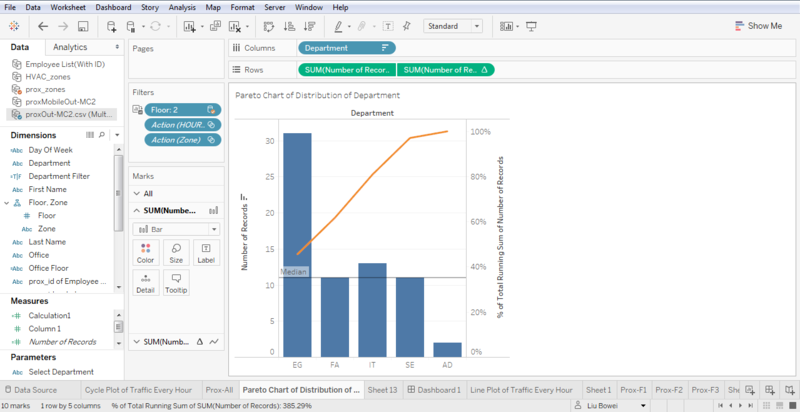Collapse the first SUM(Numbe... bar marks section
Viewport: 800px width, 412px height.
136,211
